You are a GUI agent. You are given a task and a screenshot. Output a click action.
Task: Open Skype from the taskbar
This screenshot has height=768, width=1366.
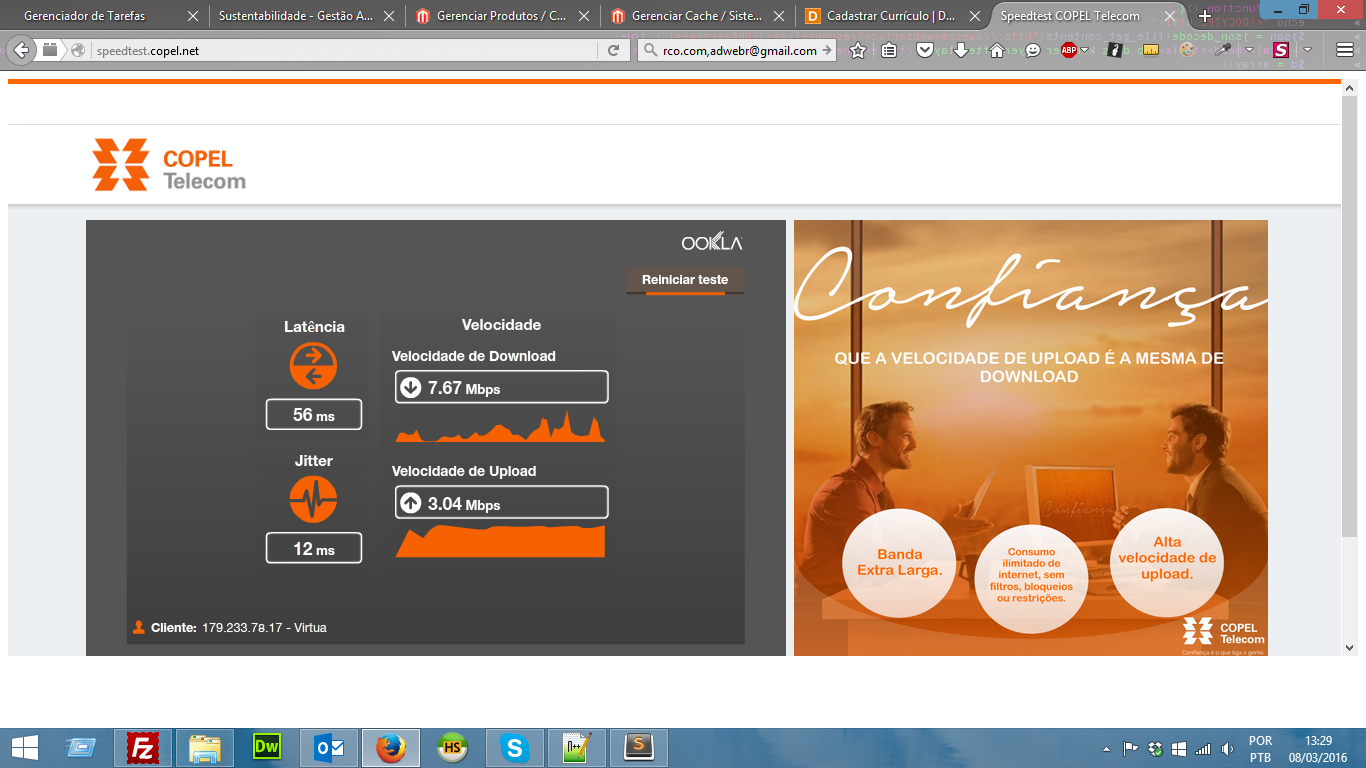514,747
